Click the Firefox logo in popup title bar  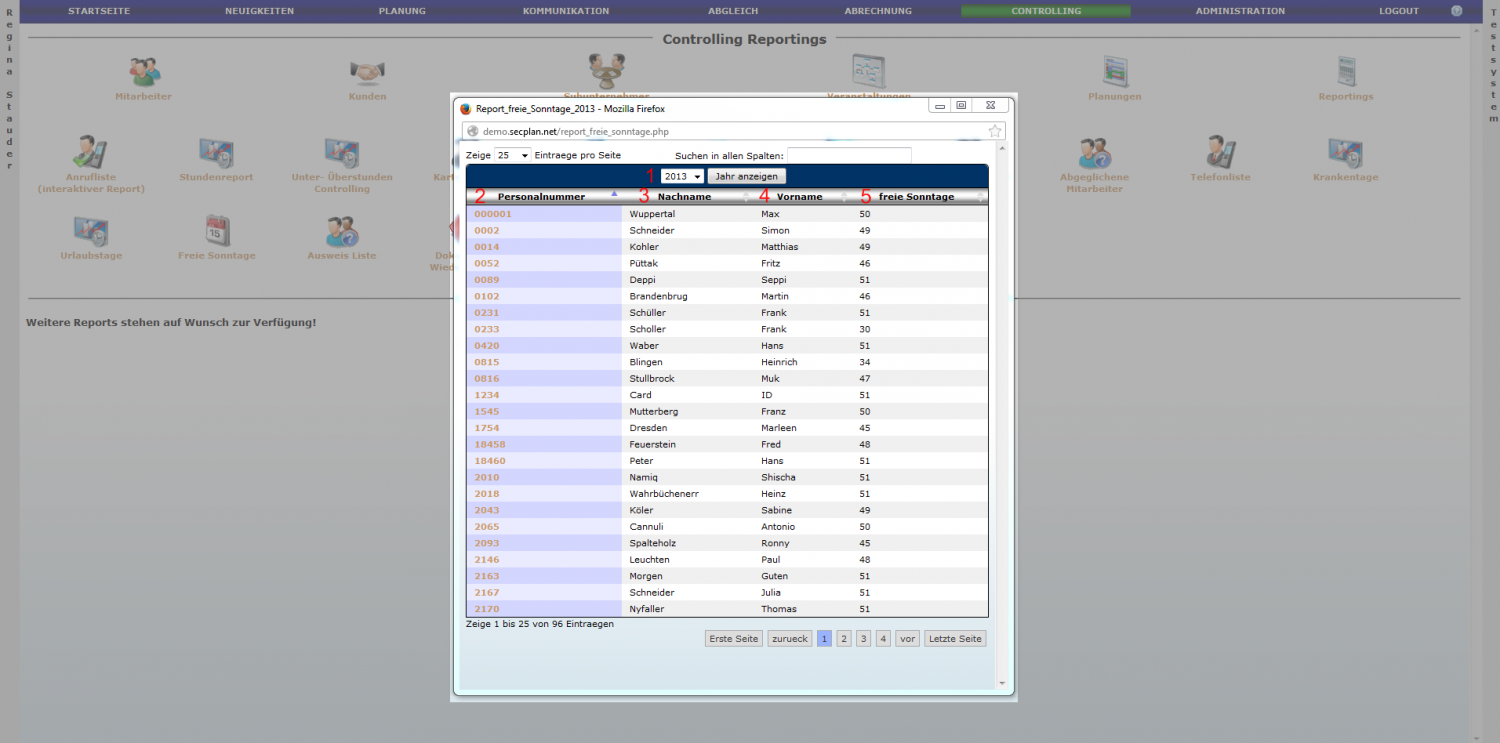pos(465,108)
